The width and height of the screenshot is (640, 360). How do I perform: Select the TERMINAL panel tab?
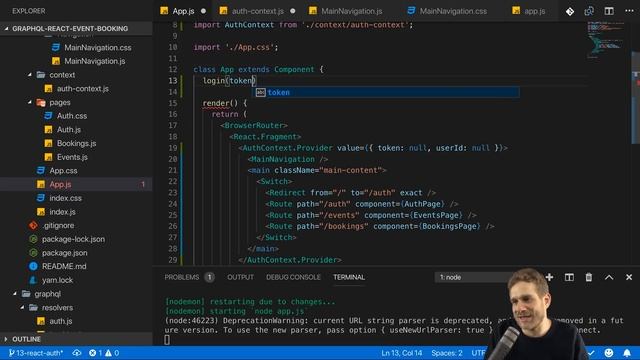click(x=349, y=278)
